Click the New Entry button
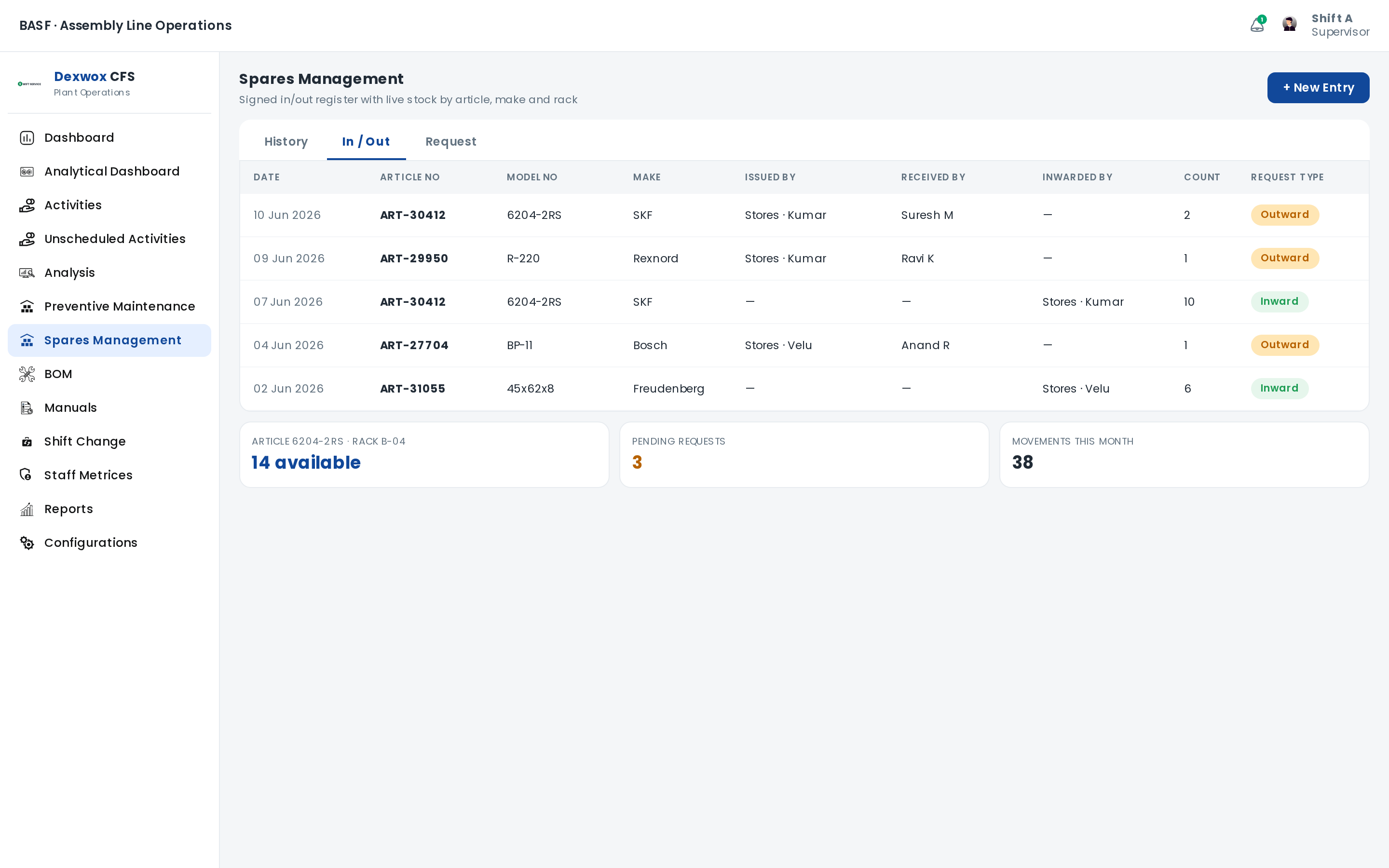Image resolution: width=1389 pixels, height=868 pixels. (x=1318, y=88)
